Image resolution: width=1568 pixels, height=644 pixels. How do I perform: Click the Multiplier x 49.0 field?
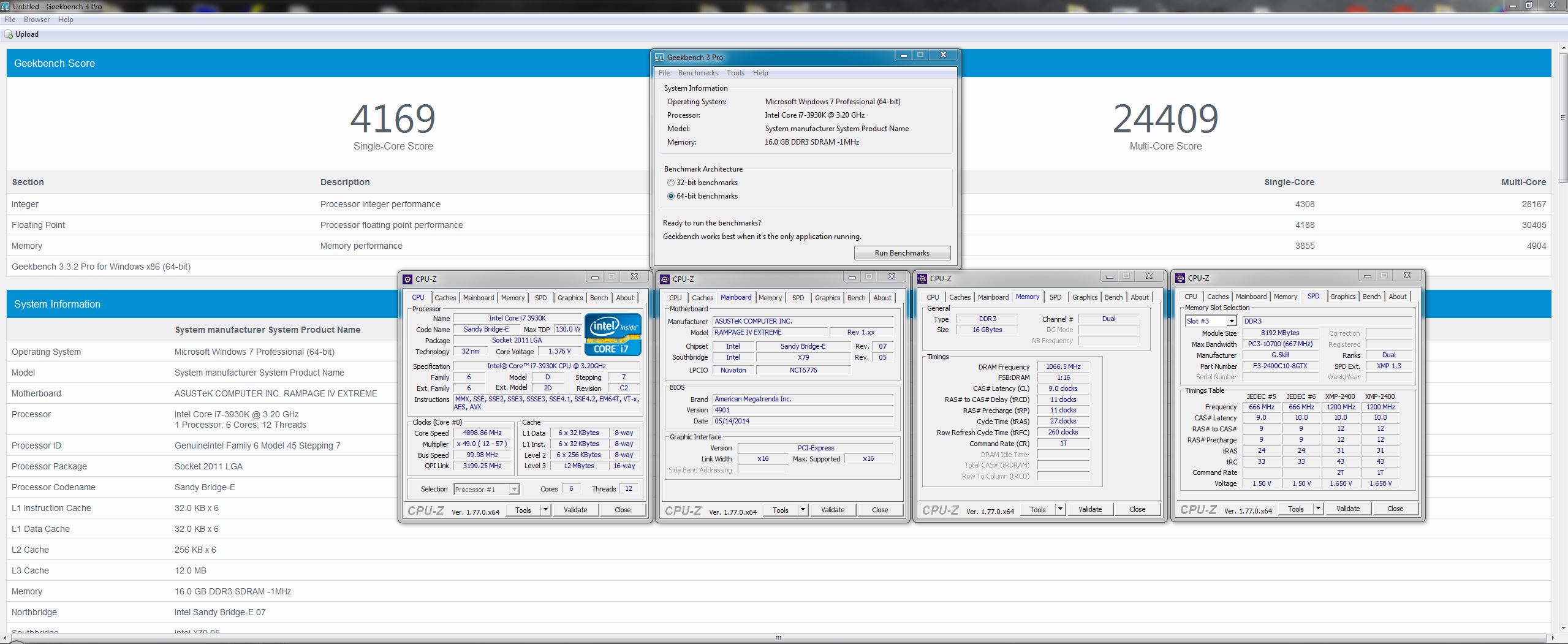(x=482, y=444)
